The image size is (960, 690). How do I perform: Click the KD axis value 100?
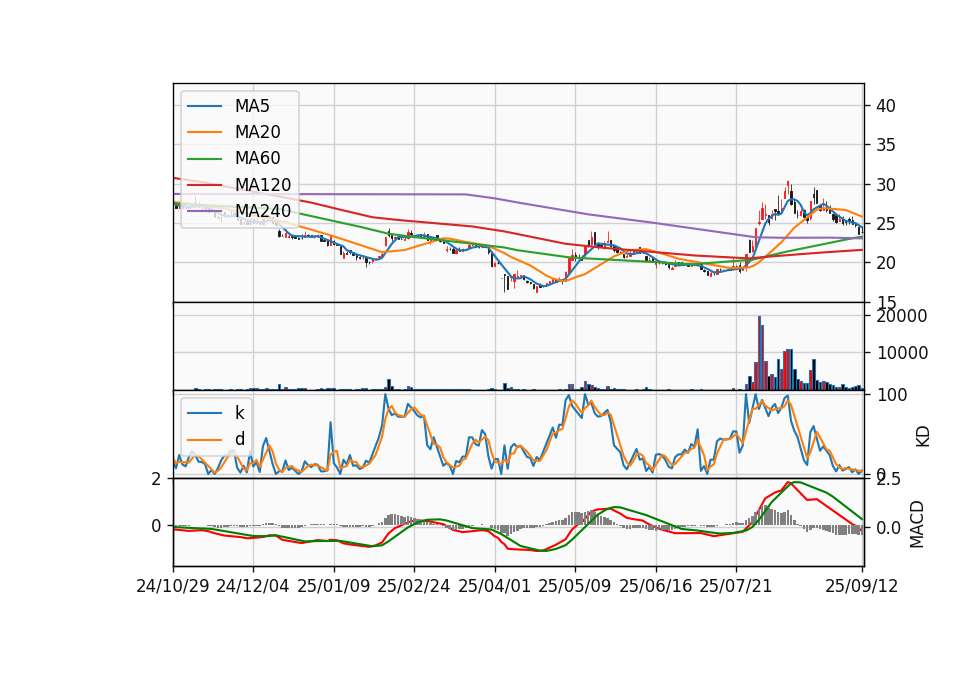892,396
